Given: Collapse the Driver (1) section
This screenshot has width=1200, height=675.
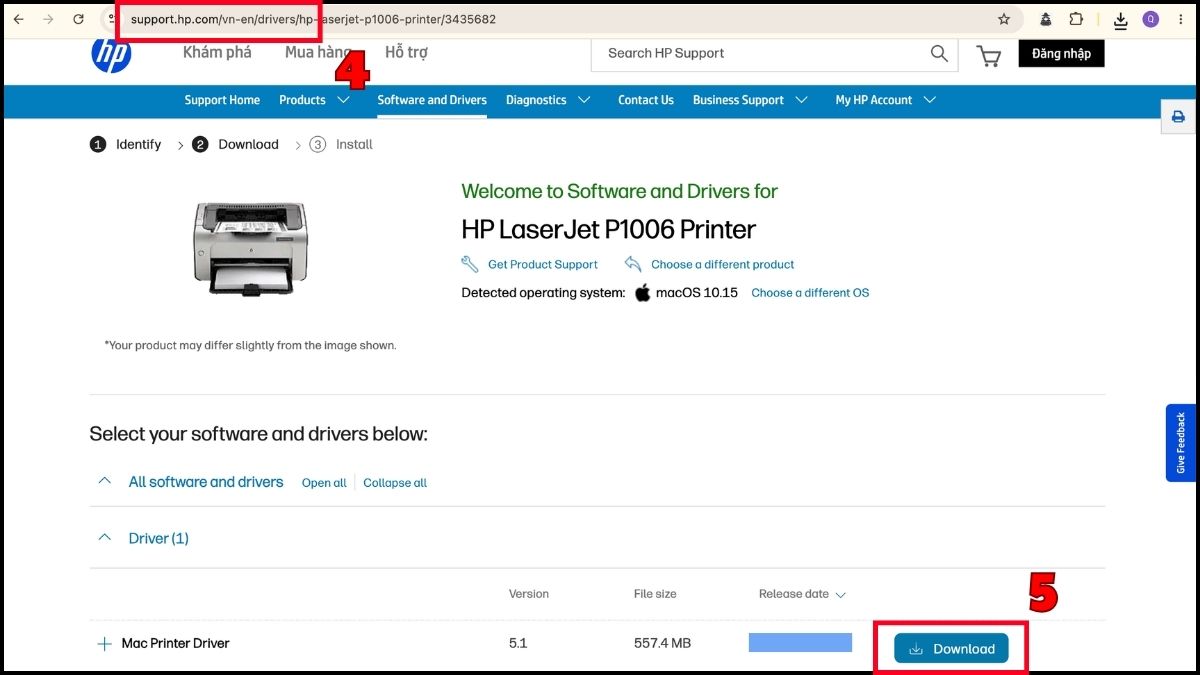Looking at the screenshot, I should [x=104, y=538].
